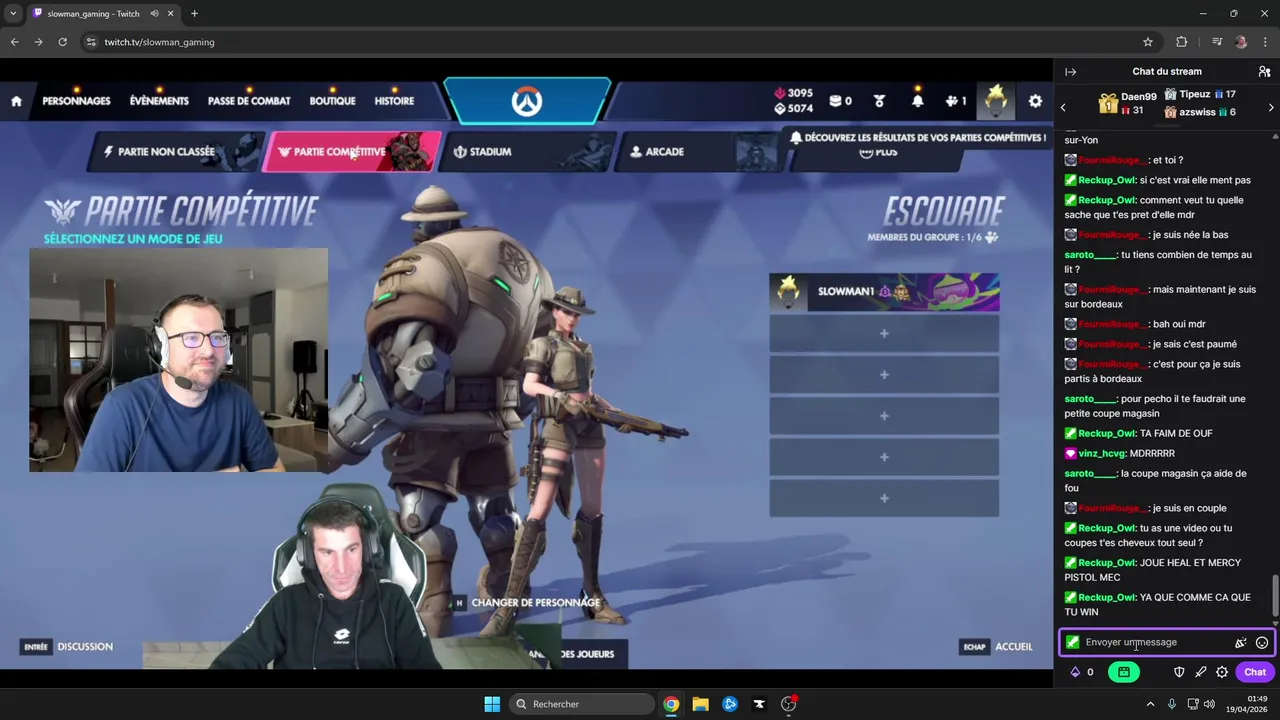Image resolution: width=1280 pixels, height=720 pixels.
Task: Open the competitive results notification banner
Action: click(x=918, y=137)
